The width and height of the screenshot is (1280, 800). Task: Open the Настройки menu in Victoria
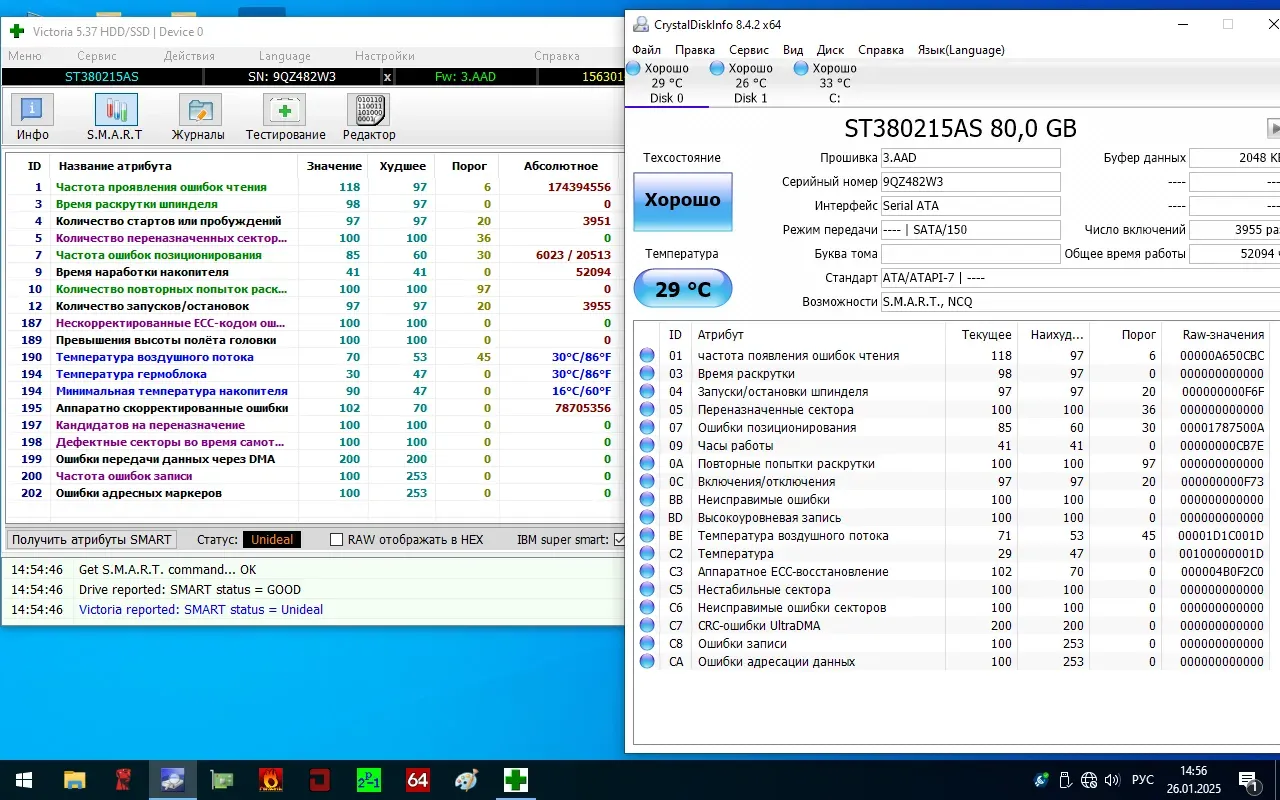(385, 56)
